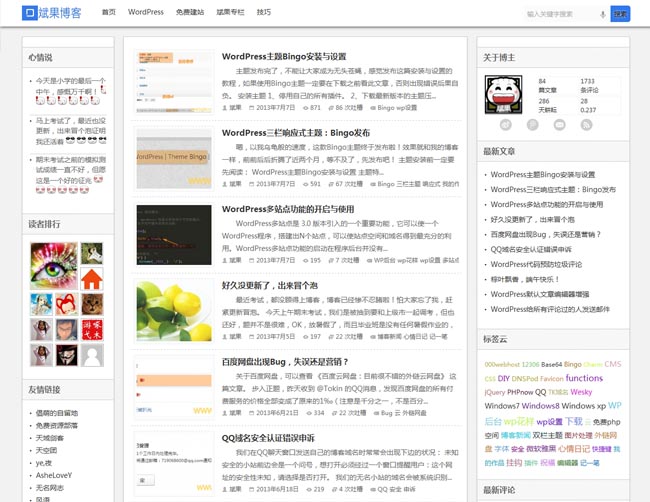Go to the 首页 home menu item
Screen dimensions: 650x502
[x=109, y=12]
